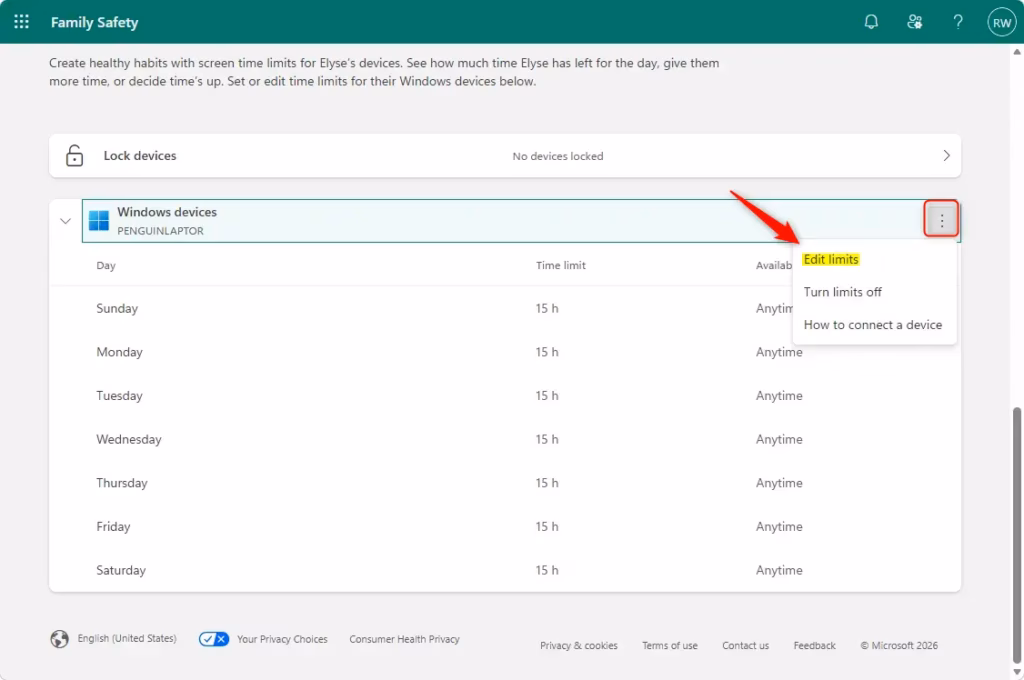Click the Microsoft 2026 copyright text
This screenshot has height=680, width=1024.
[x=899, y=645]
